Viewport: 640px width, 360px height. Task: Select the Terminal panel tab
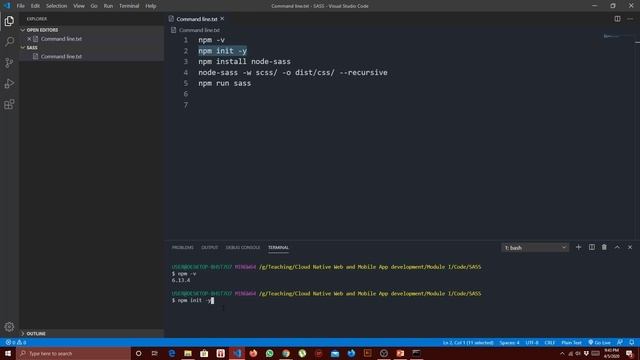[x=278, y=247]
